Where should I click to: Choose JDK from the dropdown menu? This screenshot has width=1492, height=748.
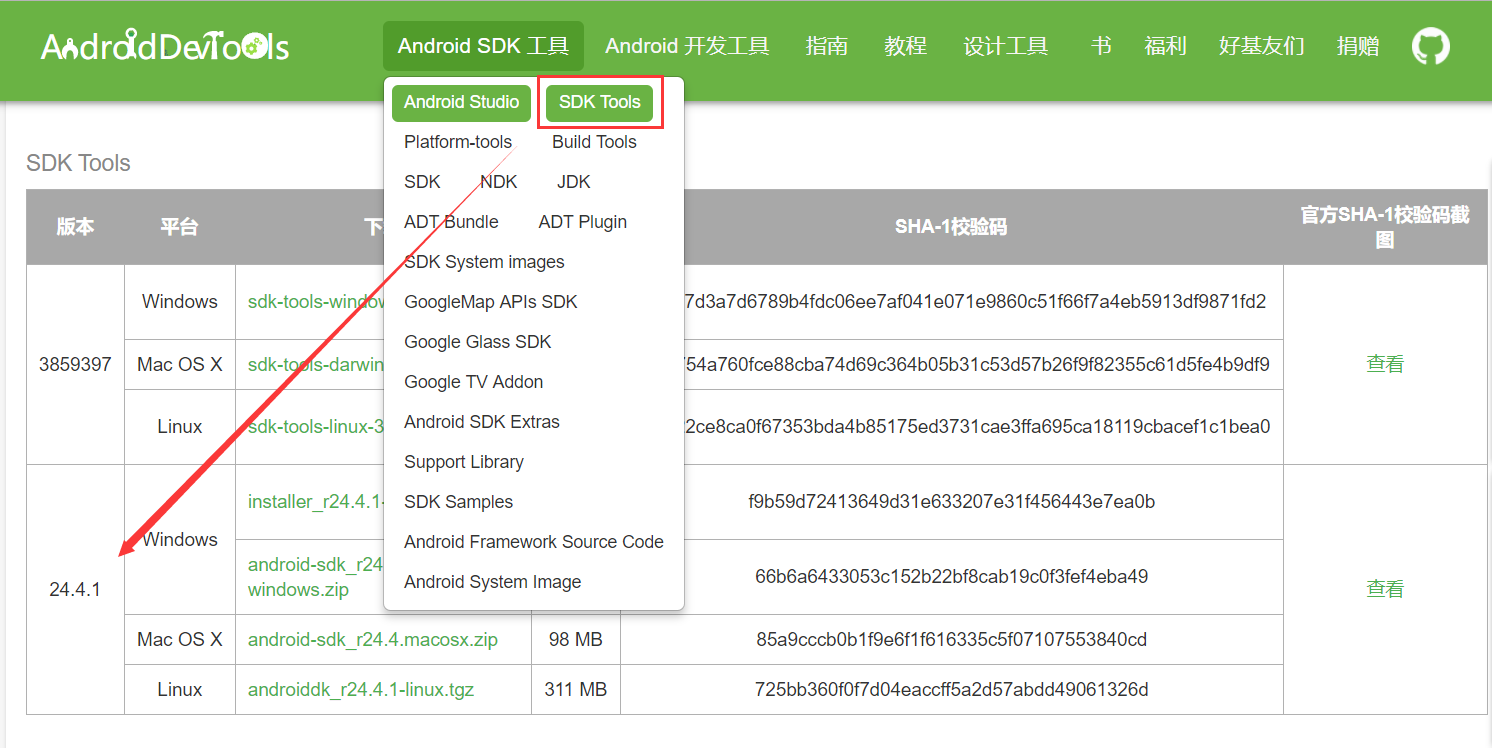click(x=574, y=182)
